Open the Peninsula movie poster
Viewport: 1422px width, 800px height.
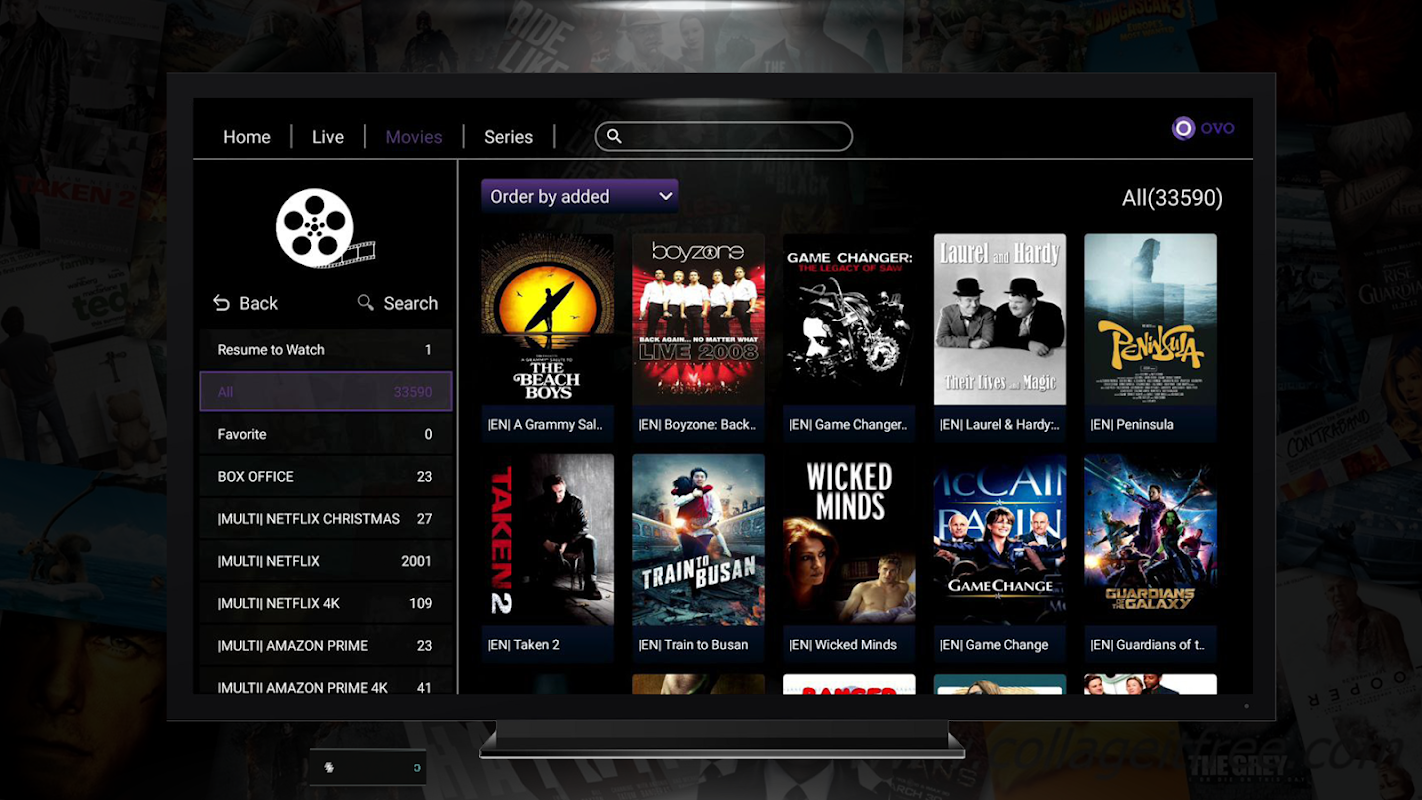pos(1150,319)
